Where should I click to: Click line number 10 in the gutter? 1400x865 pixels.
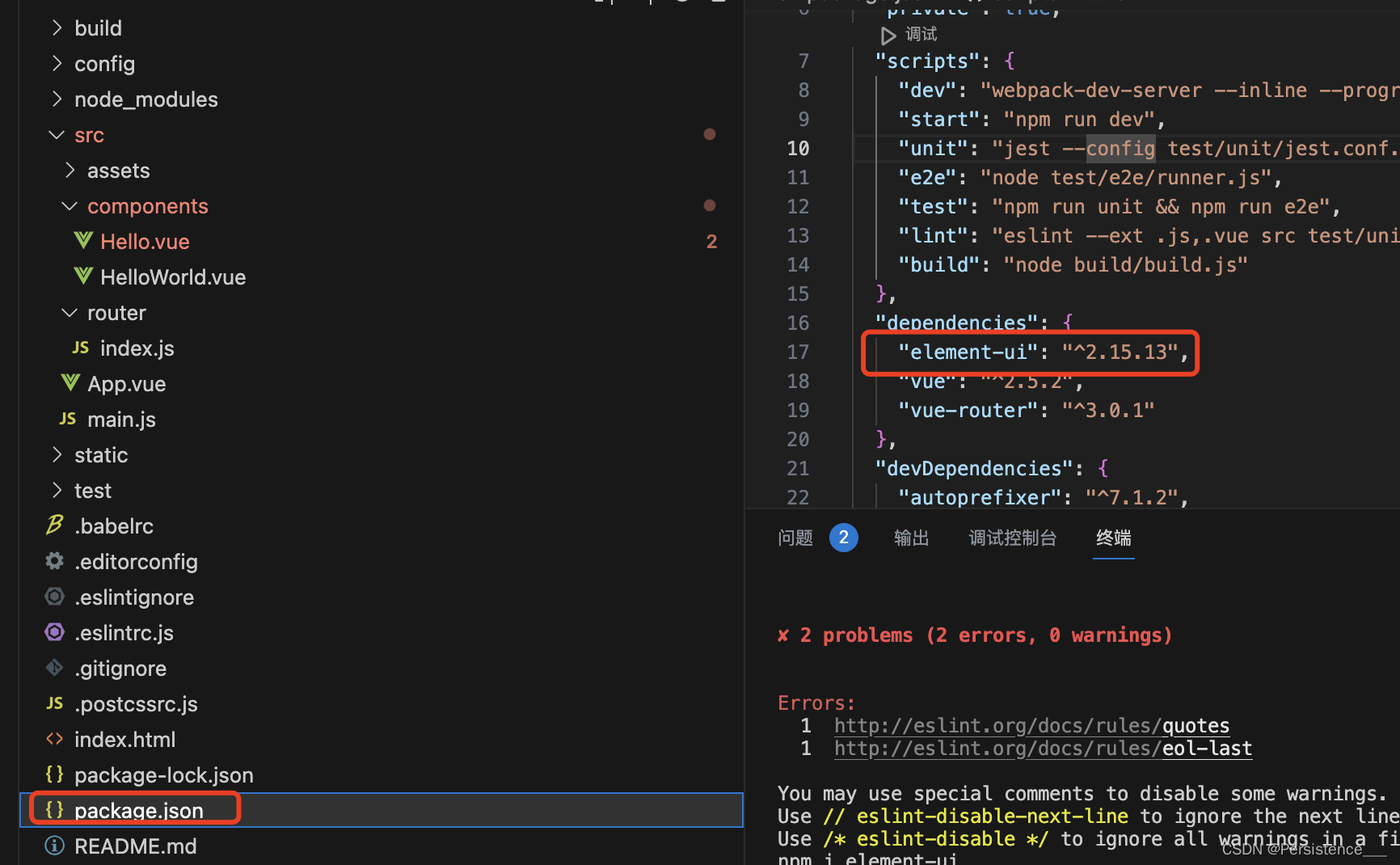tap(798, 149)
